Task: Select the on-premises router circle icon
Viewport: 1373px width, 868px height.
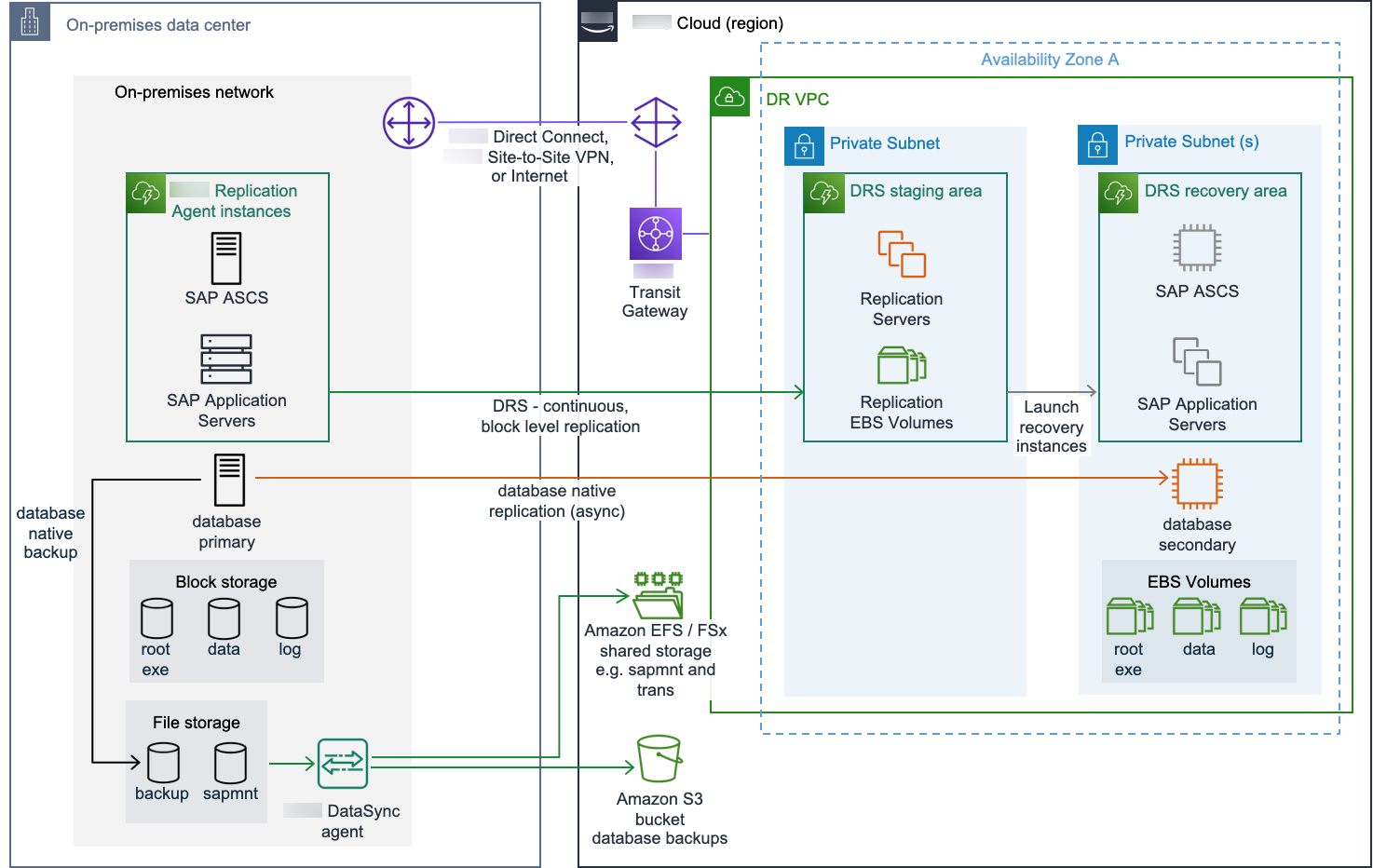Action: click(x=409, y=123)
